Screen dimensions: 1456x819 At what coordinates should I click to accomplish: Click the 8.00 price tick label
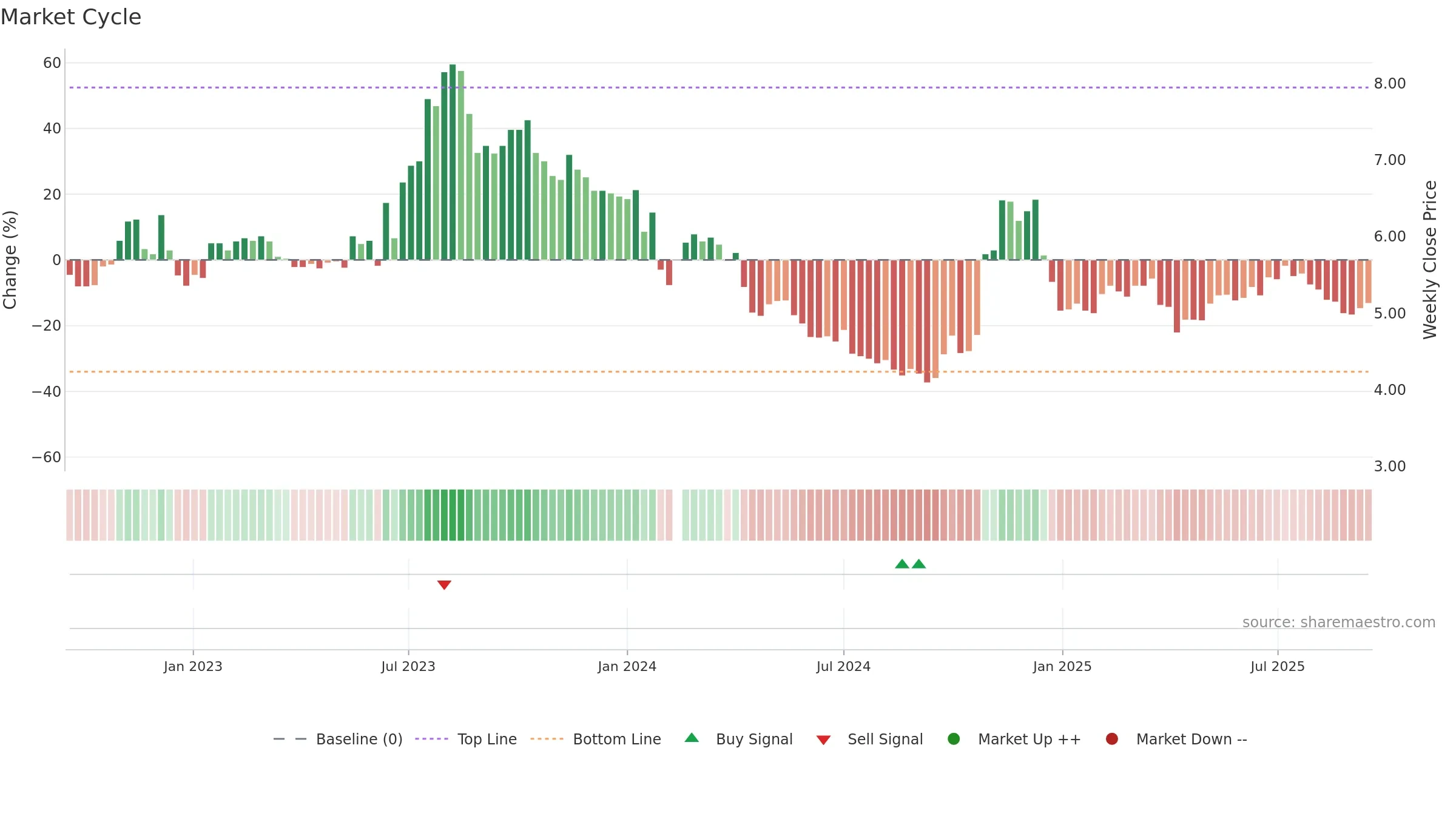(x=1390, y=84)
